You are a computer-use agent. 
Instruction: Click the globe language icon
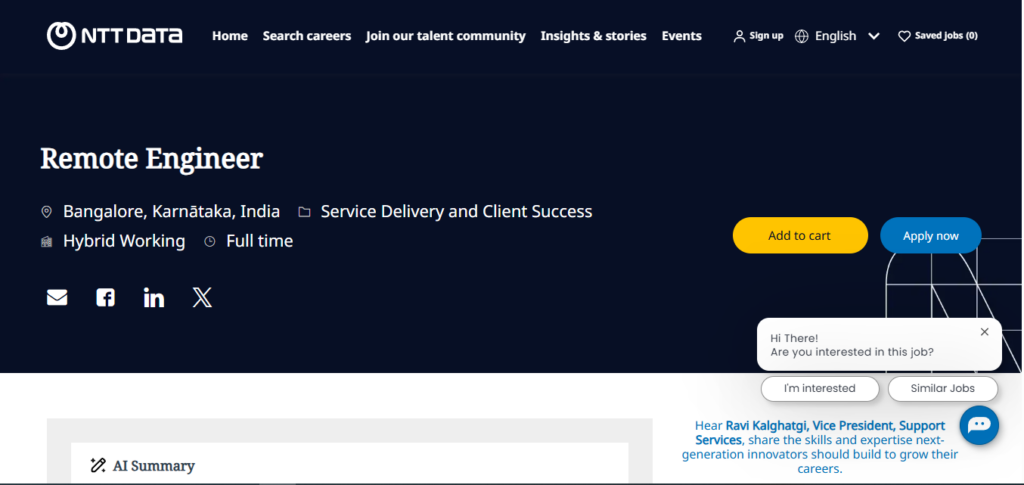coord(801,36)
